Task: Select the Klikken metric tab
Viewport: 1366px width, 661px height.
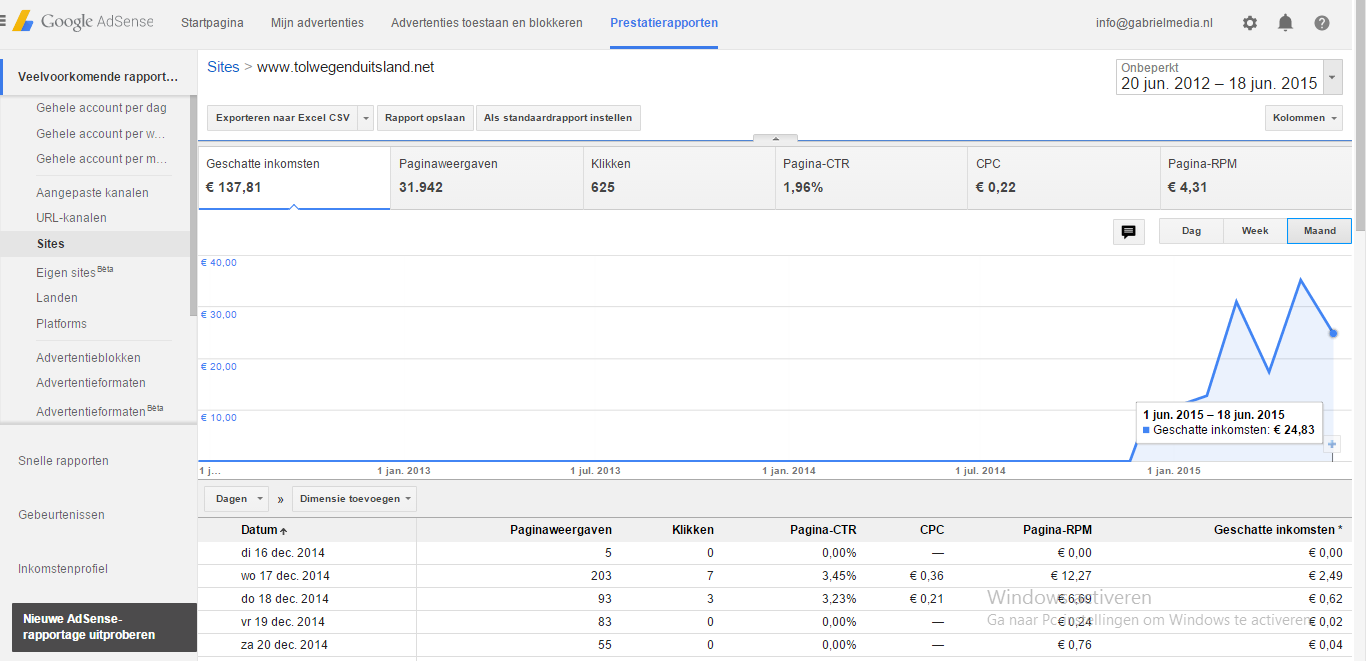Action: 679,178
